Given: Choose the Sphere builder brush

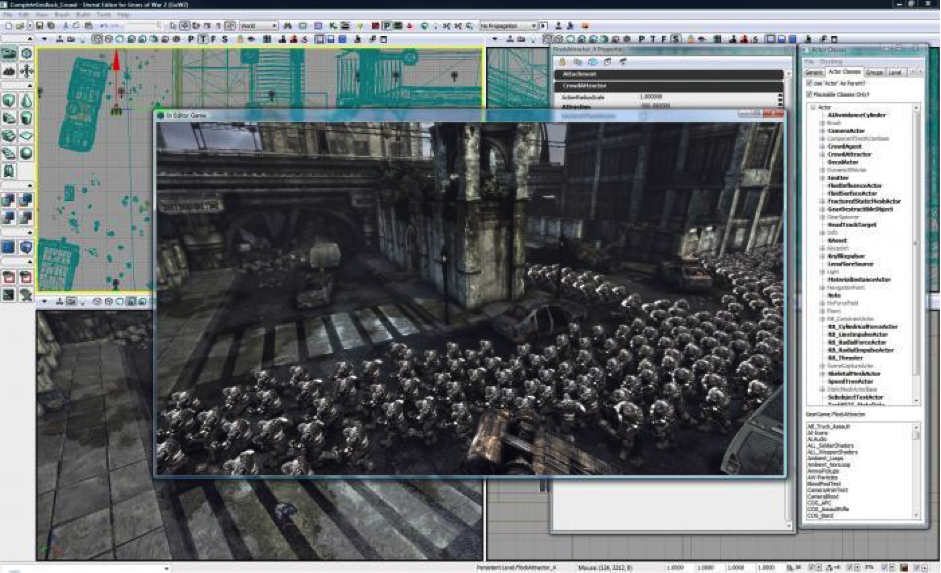Looking at the screenshot, I should click(26, 154).
